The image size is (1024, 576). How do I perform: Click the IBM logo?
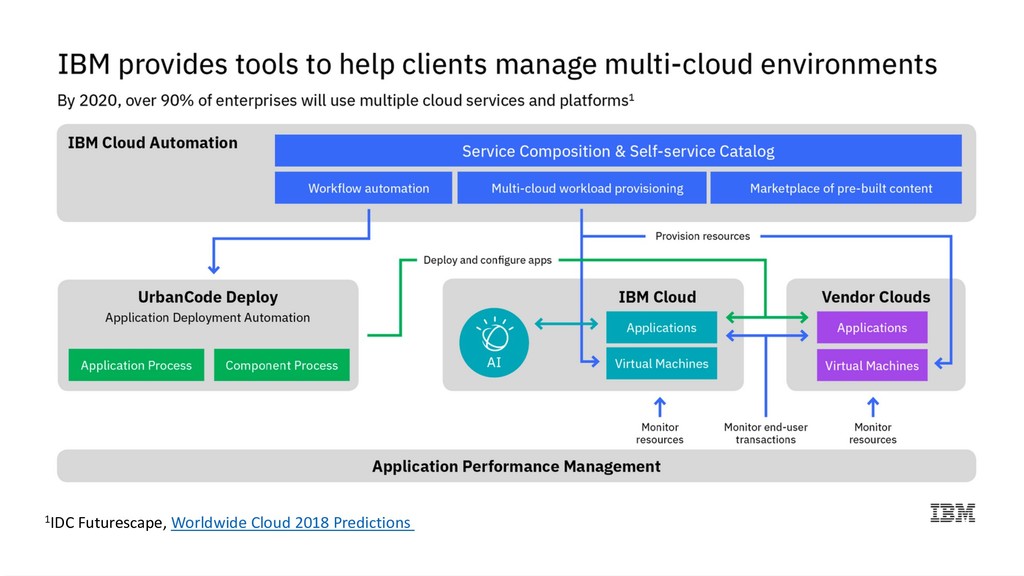[x=952, y=513]
